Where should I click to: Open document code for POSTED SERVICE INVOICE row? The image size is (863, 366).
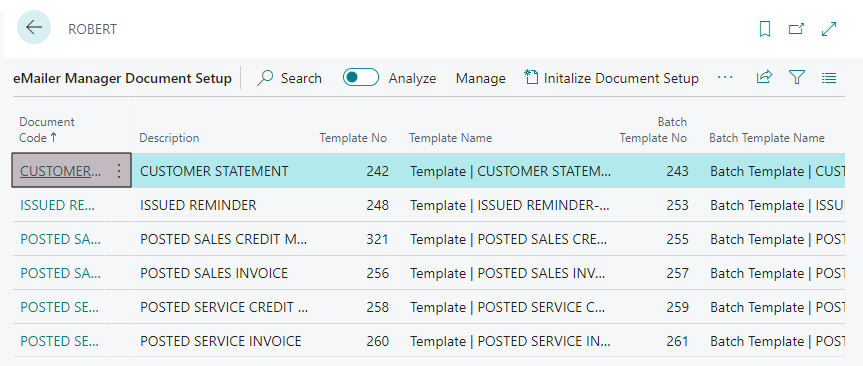coord(60,341)
